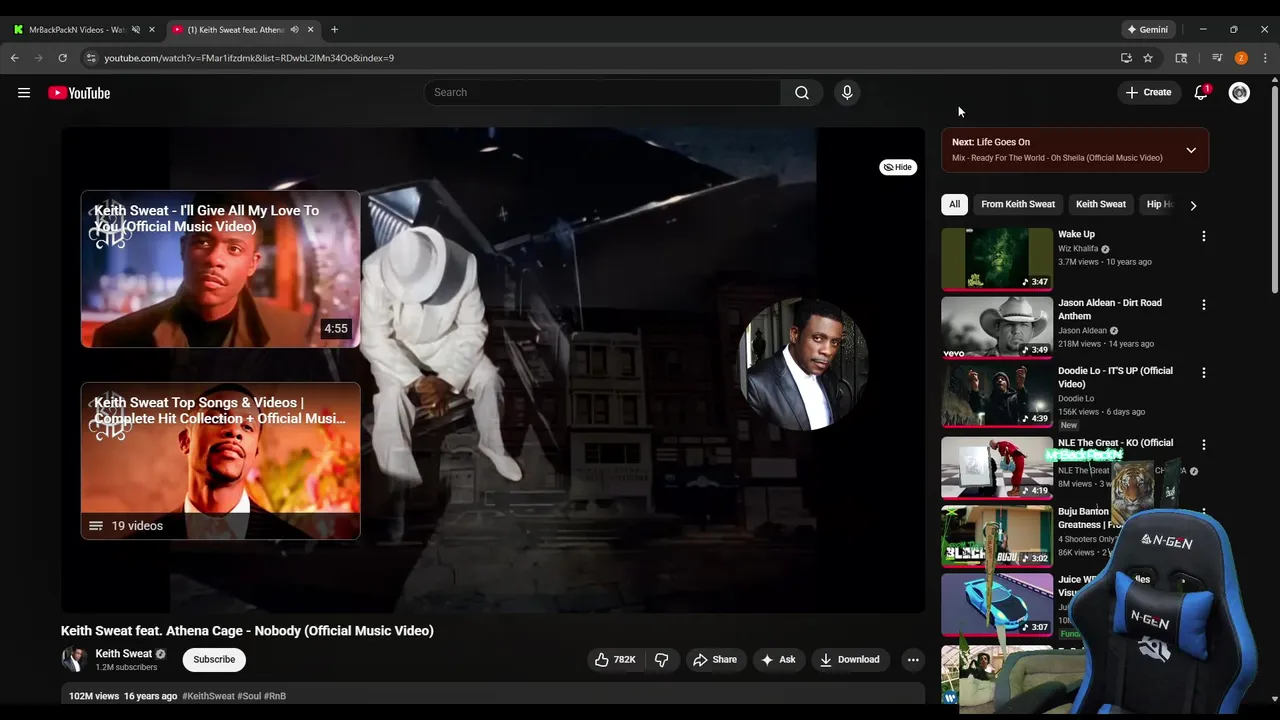
Task: Open the account avatar menu
Action: point(1239,93)
